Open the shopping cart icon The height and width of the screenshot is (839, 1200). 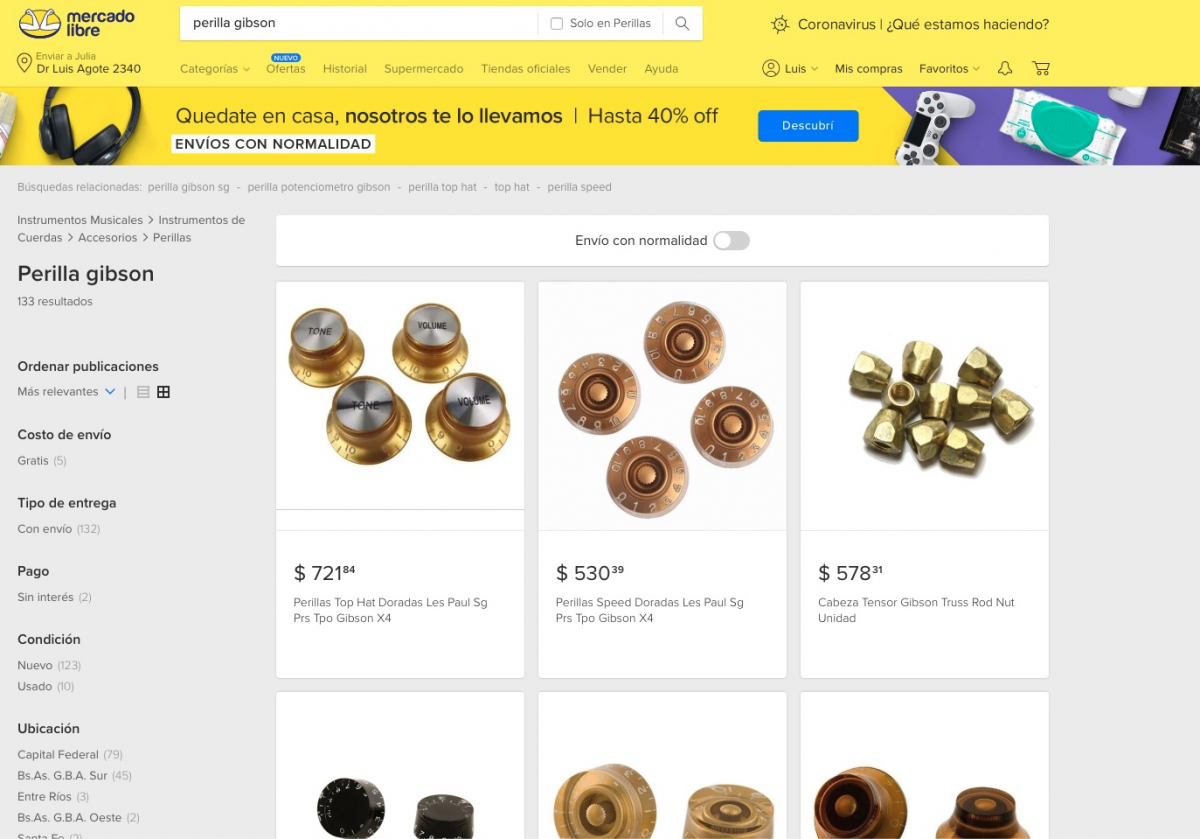tap(1041, 68)
